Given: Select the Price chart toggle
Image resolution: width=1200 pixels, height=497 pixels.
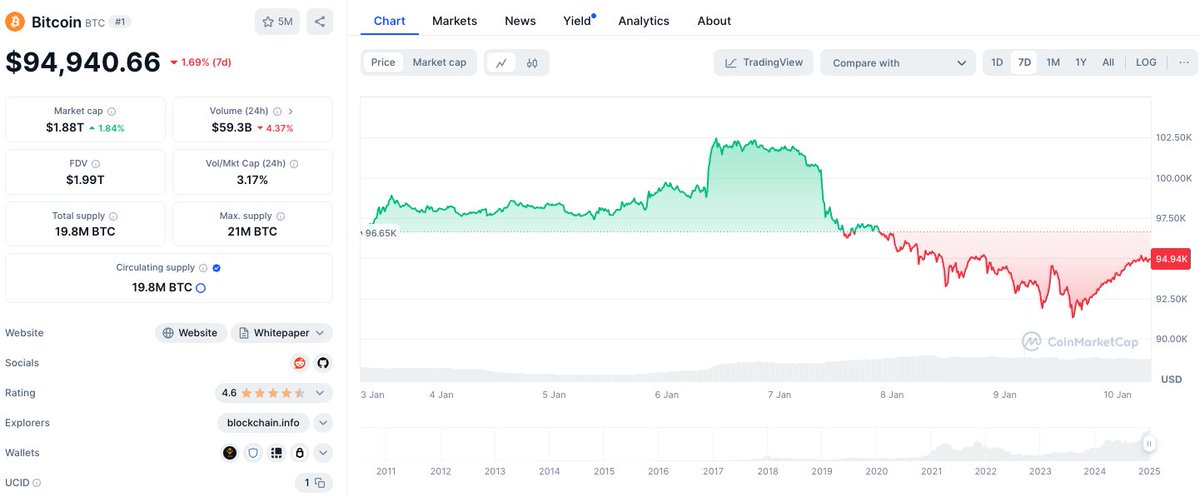Looking at the screenshot, I should pos(383,62).
